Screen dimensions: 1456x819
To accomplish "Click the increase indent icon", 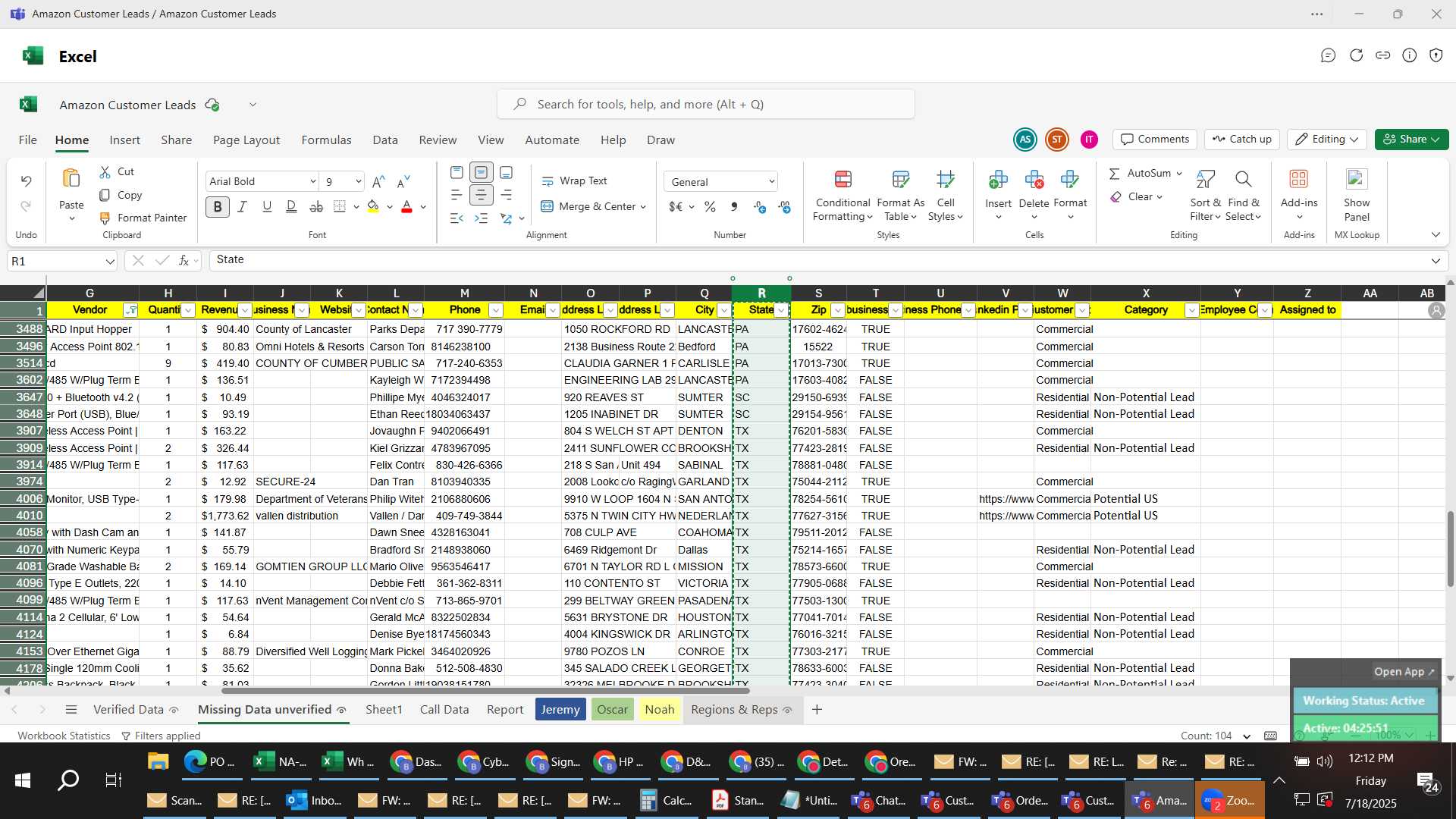I will (481, 218).
